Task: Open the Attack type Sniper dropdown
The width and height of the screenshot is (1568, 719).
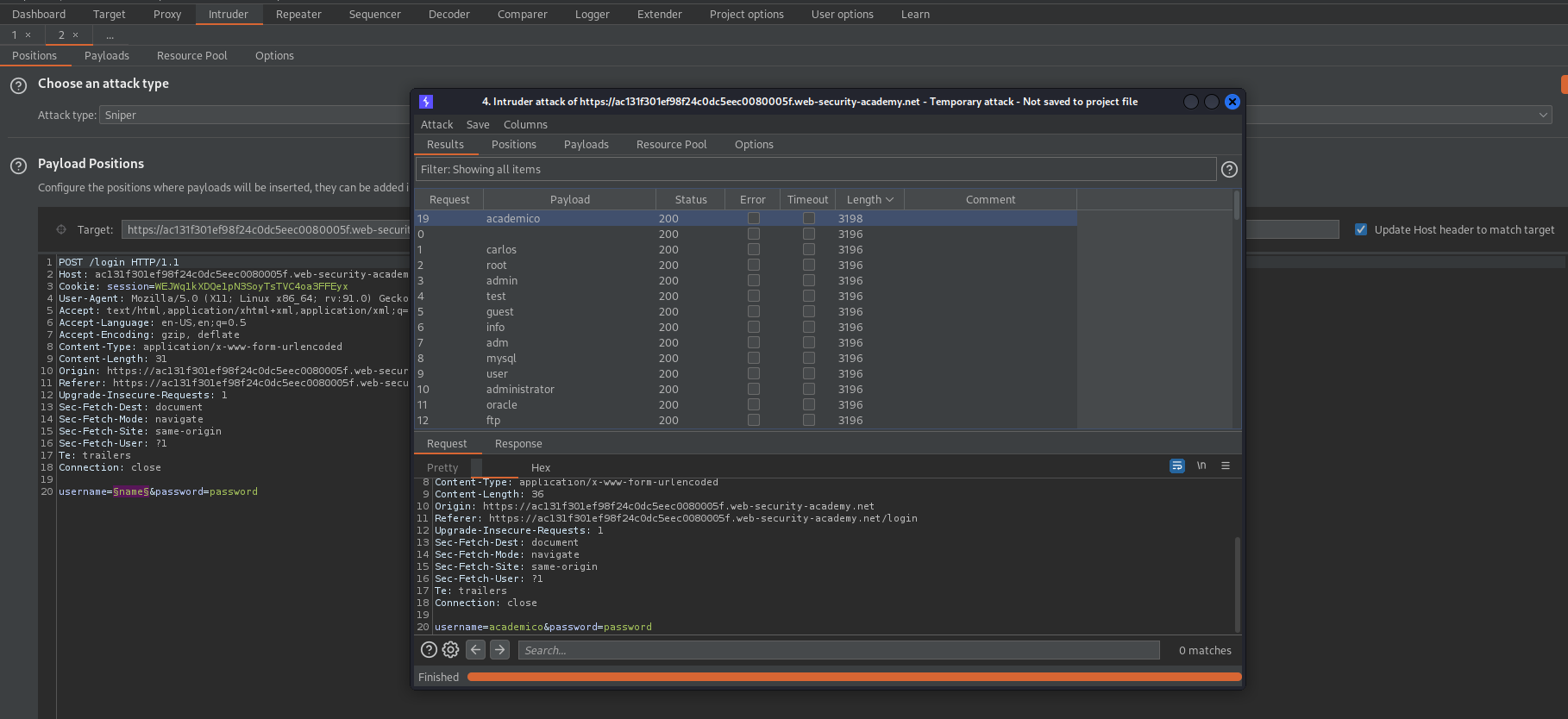Action: [826, 115]
